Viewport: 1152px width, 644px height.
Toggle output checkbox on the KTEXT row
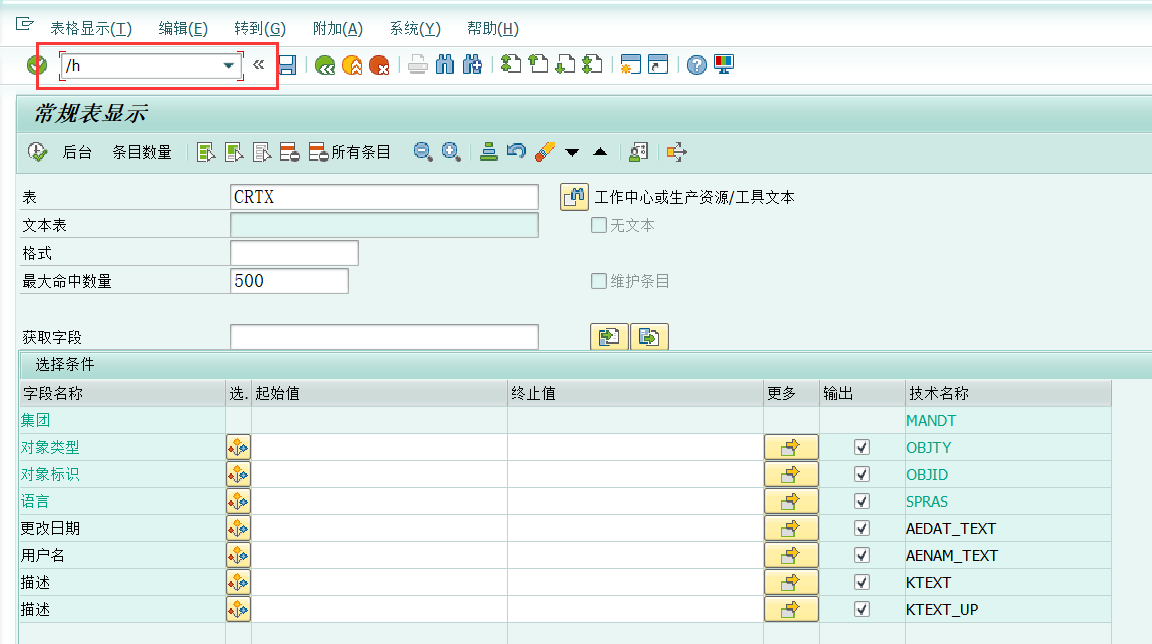coord(862,582)
